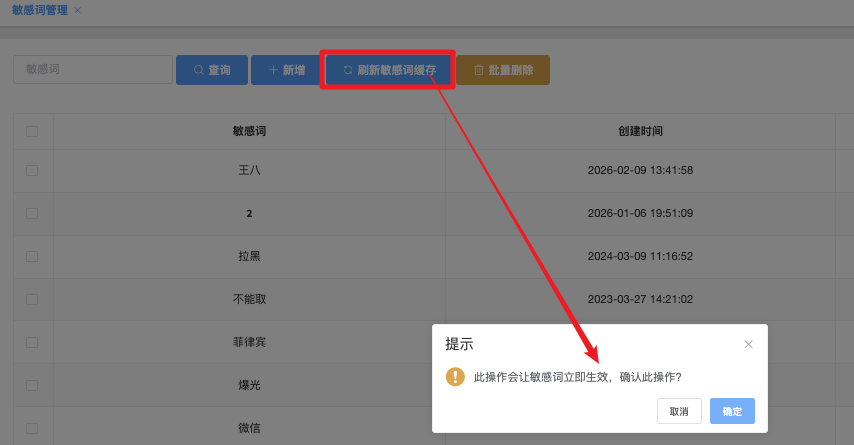Mark the checkbox for the 爆光 row
This screenshot has height=445, width=854.
click(32, 385)
